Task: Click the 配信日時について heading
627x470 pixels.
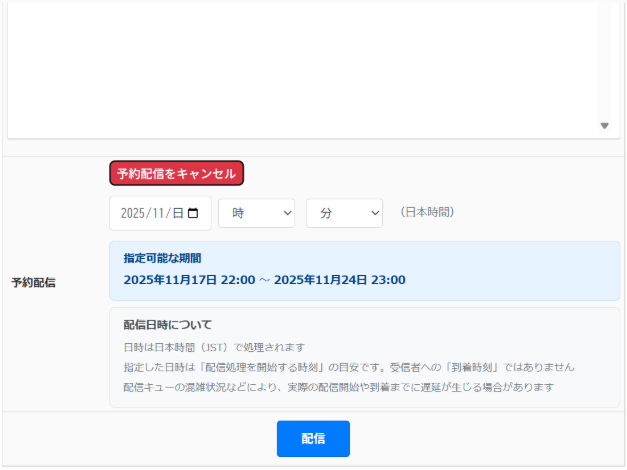Action: tap(167, 325)
